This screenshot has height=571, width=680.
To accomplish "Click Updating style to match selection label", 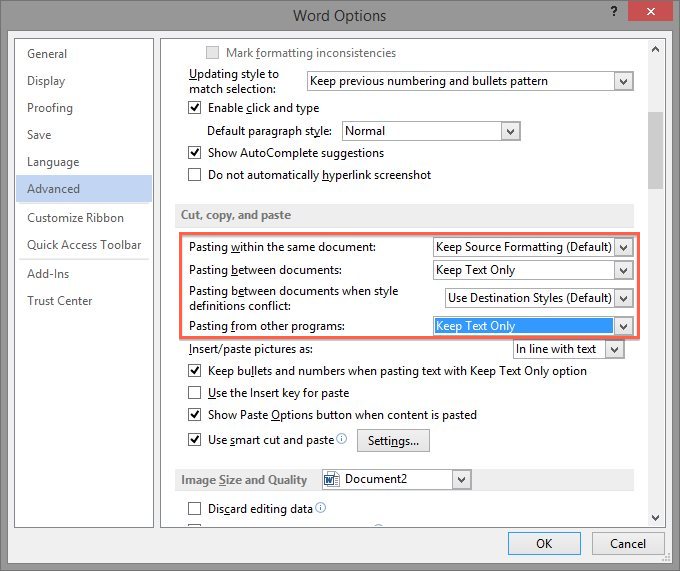I will point(234,81).
